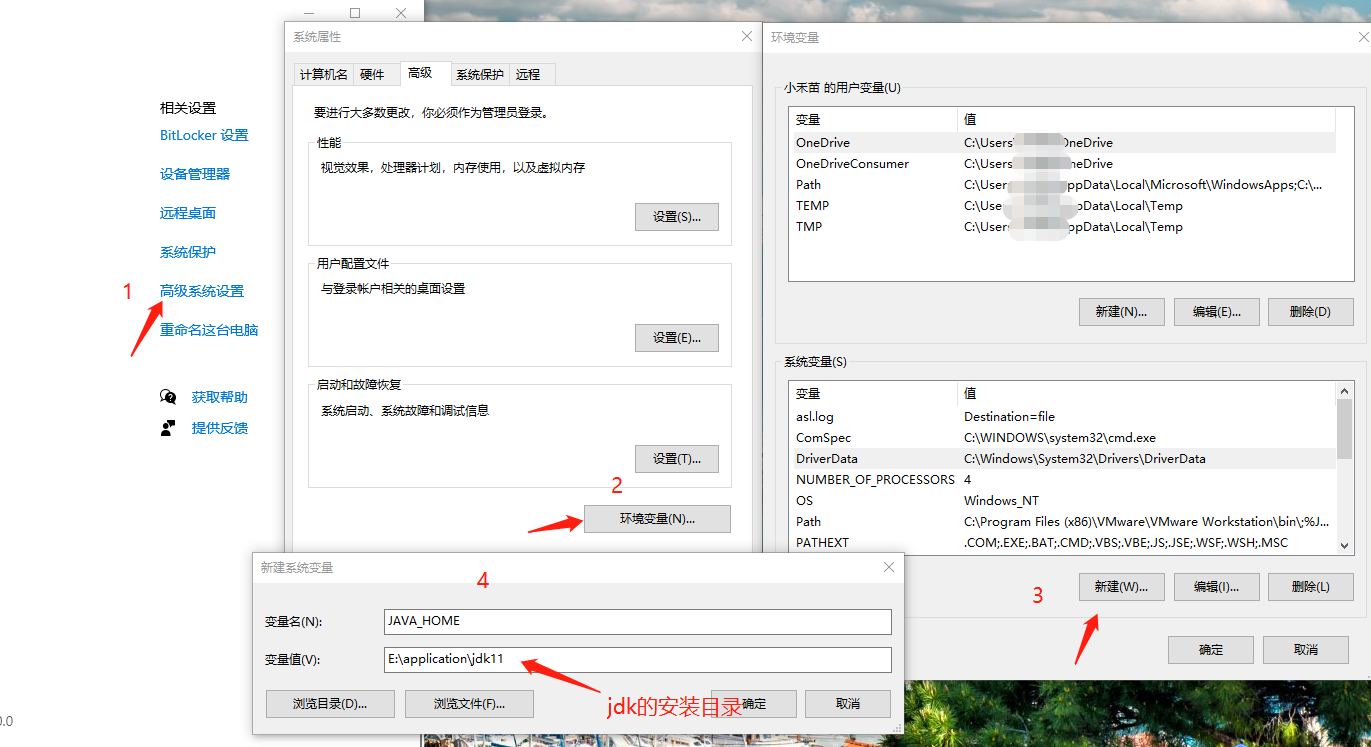This screenshot has width=1371, height=747.
Task: Open startup recovery 设置(T) button
Action: tap(677, 459)
